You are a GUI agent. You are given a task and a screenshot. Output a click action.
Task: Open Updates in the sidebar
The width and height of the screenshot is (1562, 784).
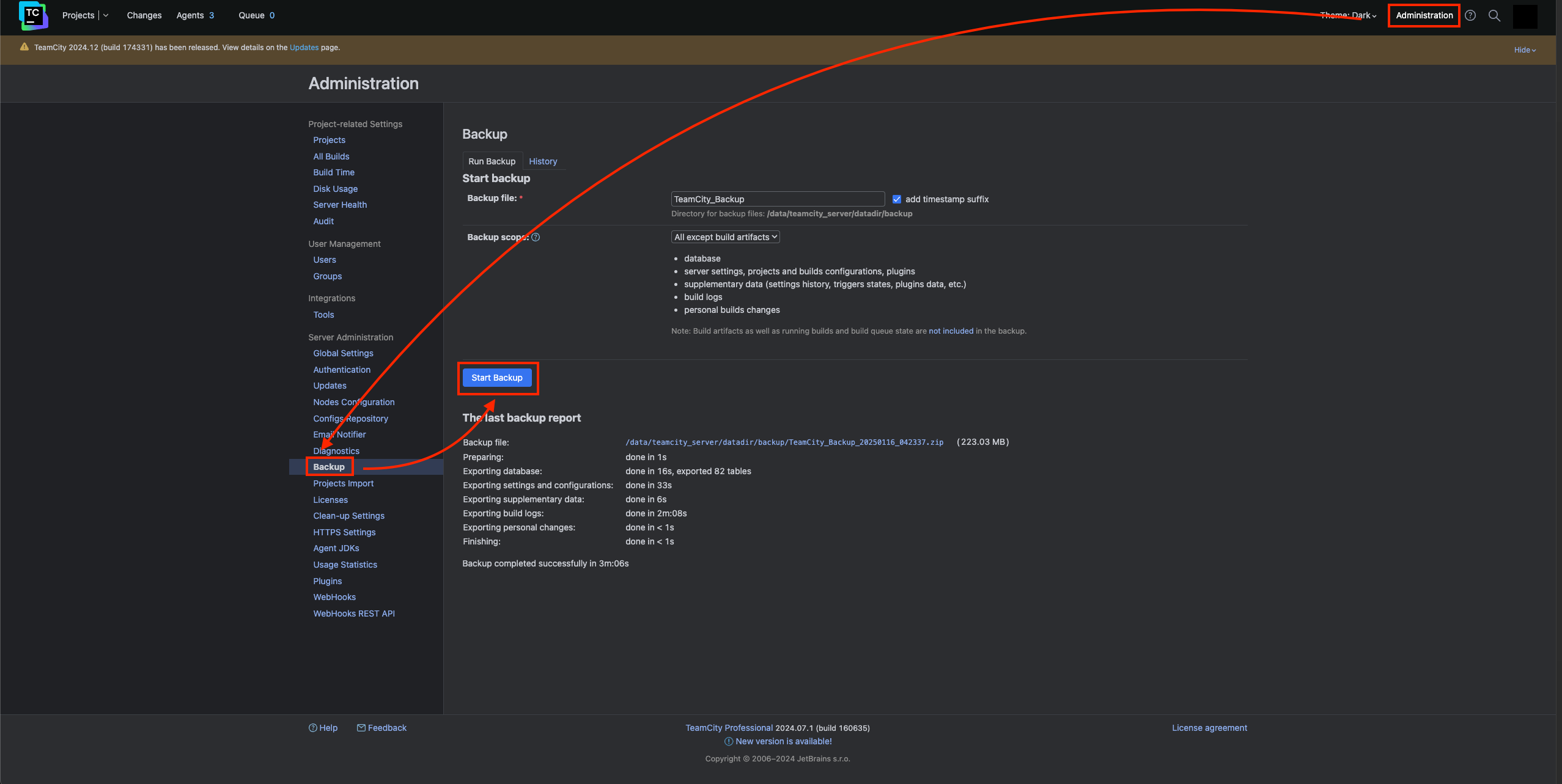(330, 386)
